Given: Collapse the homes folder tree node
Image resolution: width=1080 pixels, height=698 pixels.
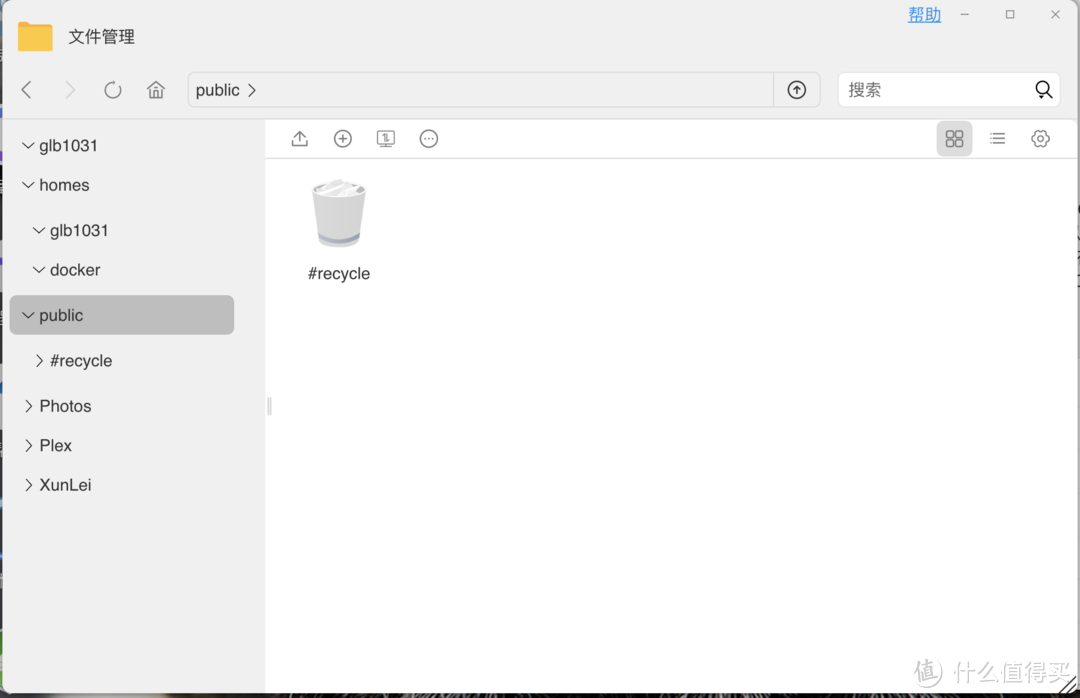Looking at the screenshot, I should (x=28, y=186).
